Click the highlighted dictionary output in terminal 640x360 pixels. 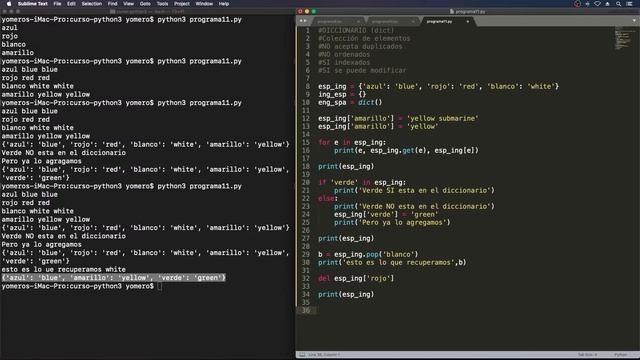coord(113,278)
